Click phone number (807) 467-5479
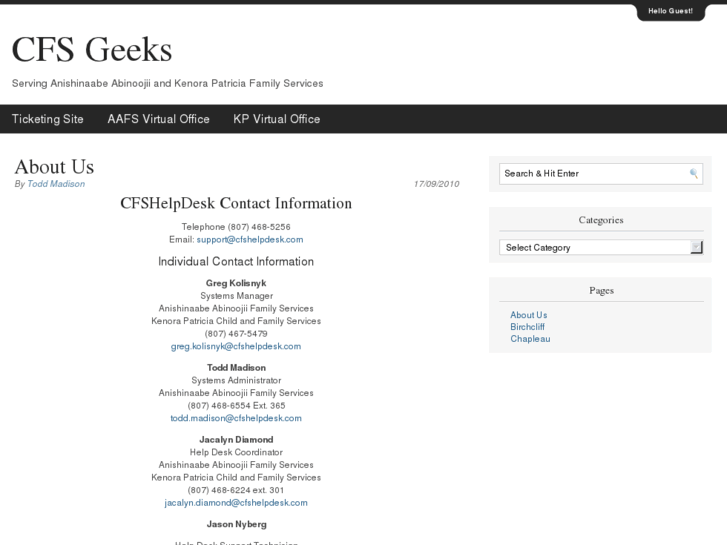Image resolution: width=727 pixels, height=545 pixels. (236, 334)
